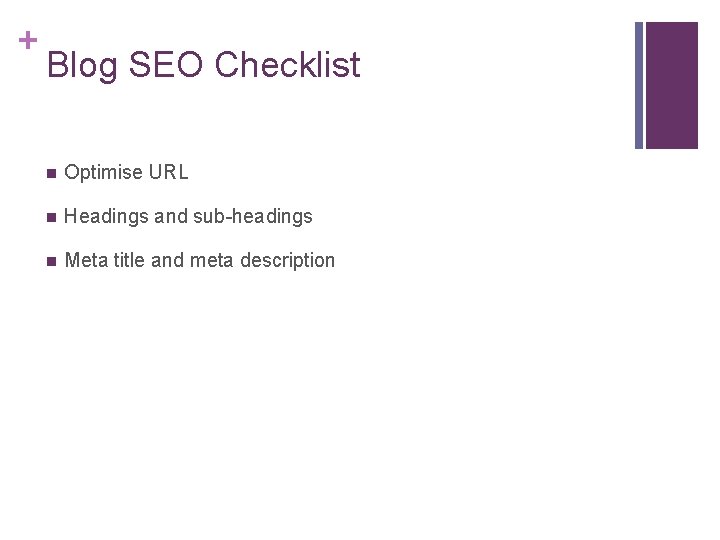Click the purple plus sign icon
This screenshot has width=720, height=540.
click(x=28, y=41)
